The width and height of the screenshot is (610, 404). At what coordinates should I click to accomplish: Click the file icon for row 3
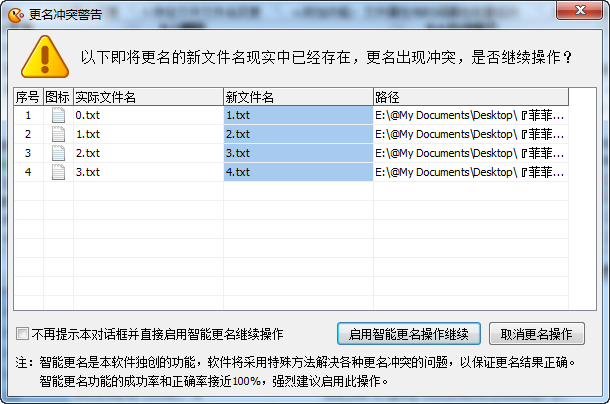[x=58, y=153]
